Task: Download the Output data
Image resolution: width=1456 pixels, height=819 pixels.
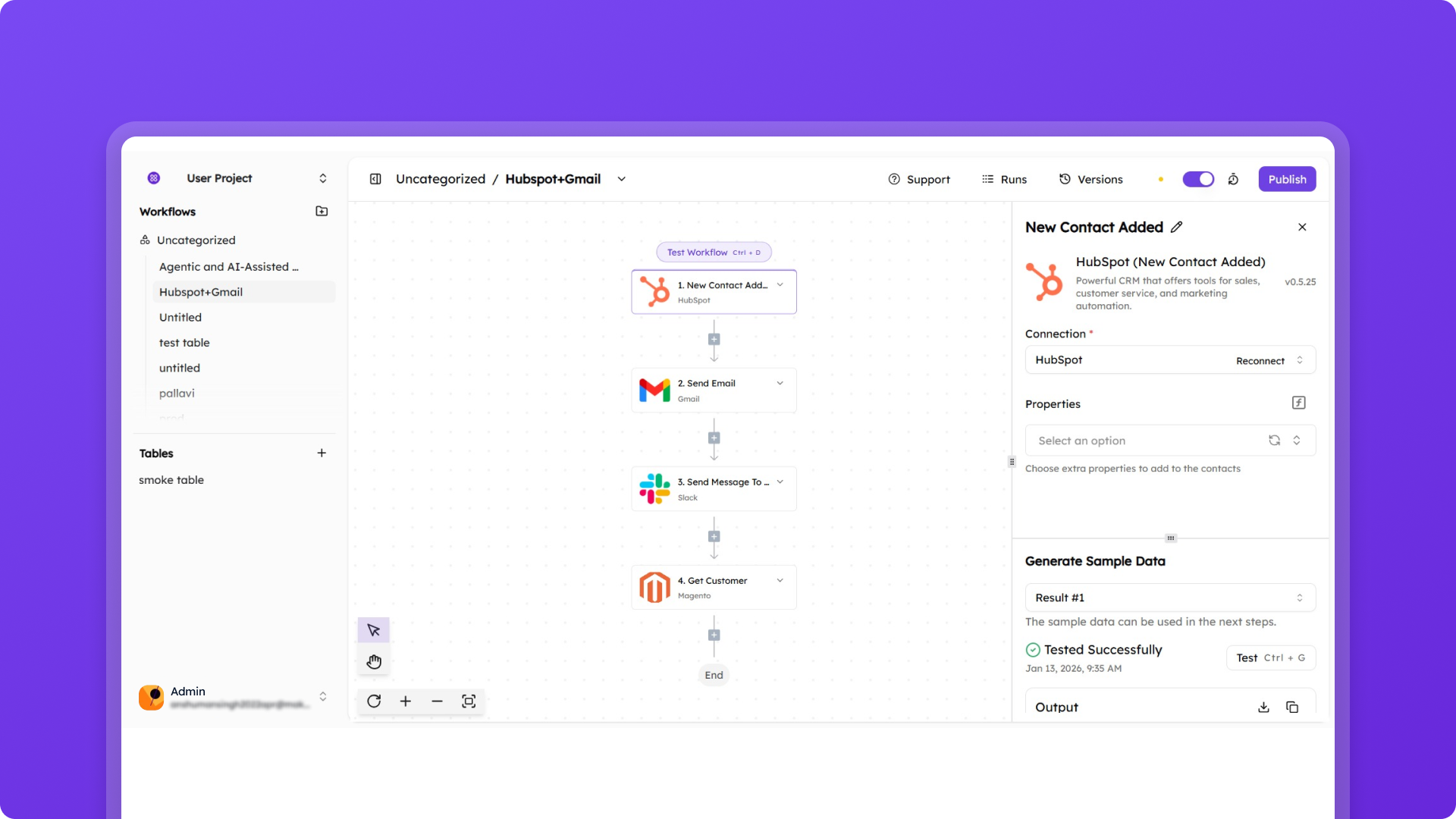Action: point(1263,707)
